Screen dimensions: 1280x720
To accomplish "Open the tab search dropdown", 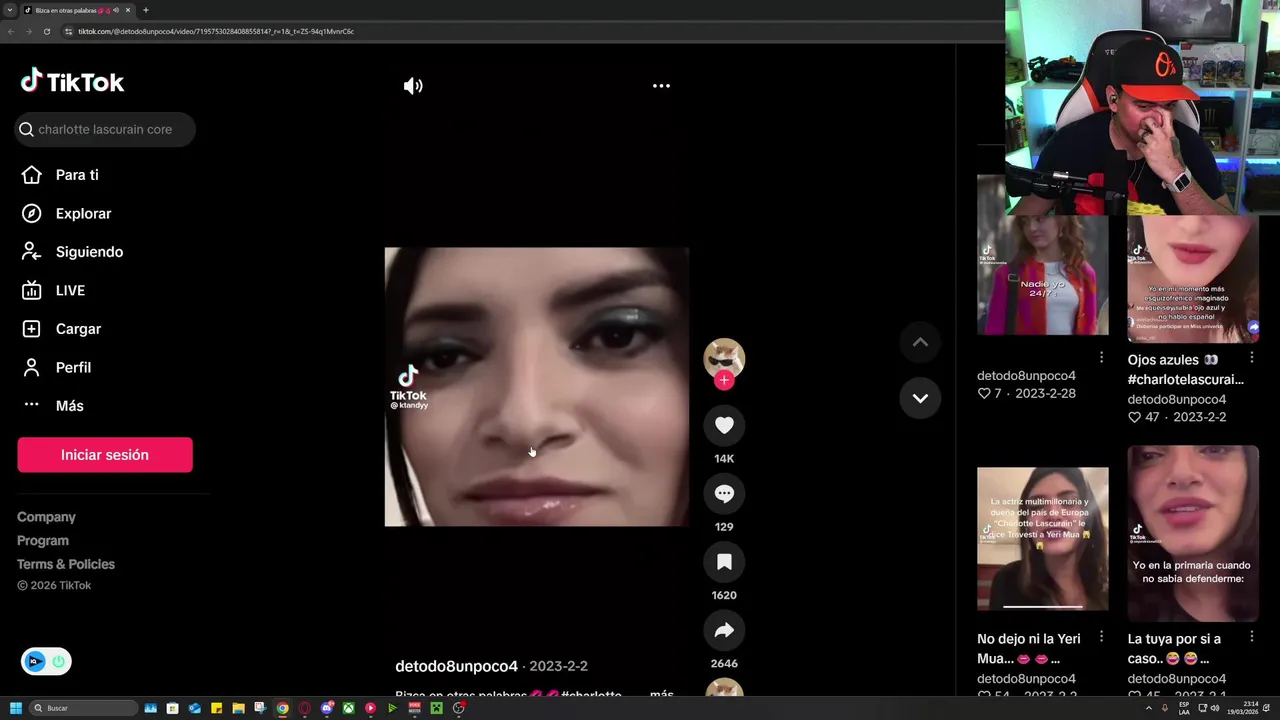I will coord(10,10).
